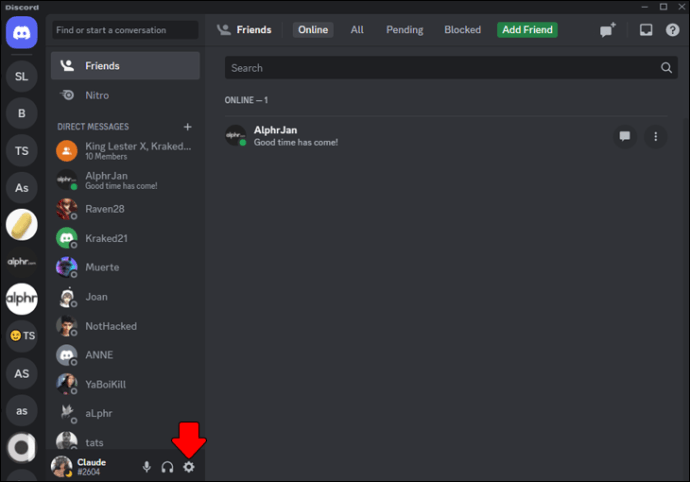Open Kraked21 direct message

point(125,238)
